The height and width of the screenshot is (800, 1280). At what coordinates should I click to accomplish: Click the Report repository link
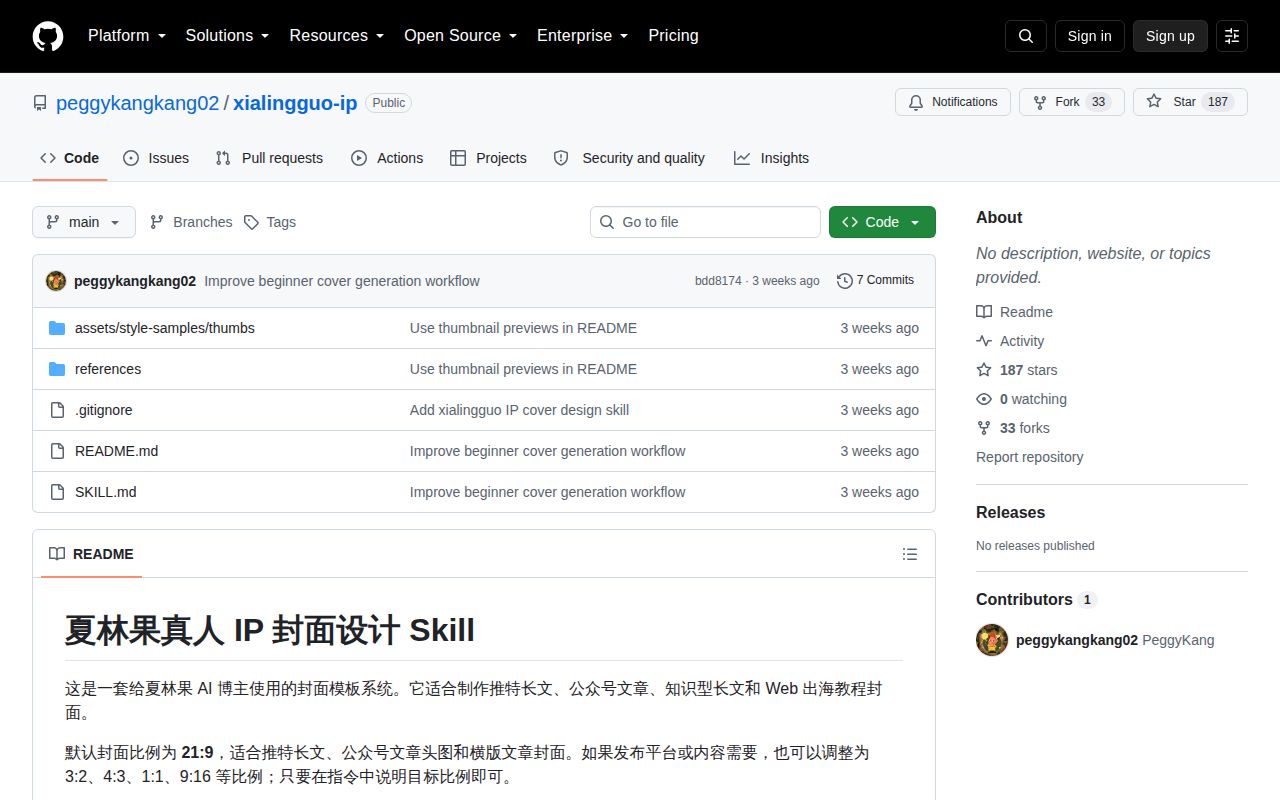point(1030,457)
